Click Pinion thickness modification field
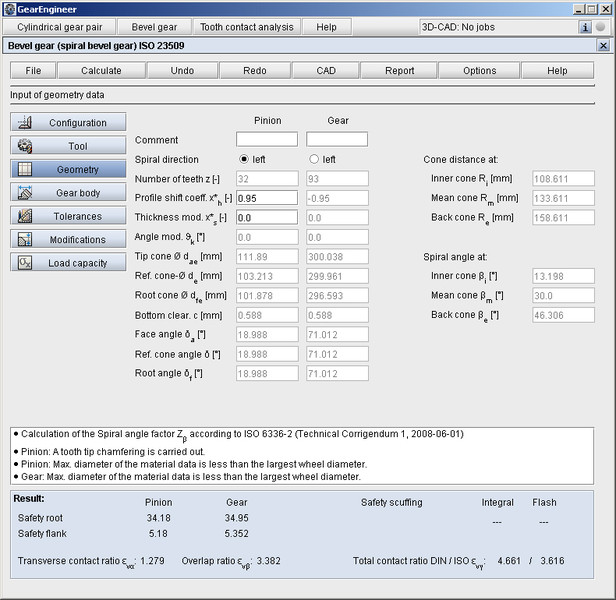This screenshot has width=616, height=600. 267,217
